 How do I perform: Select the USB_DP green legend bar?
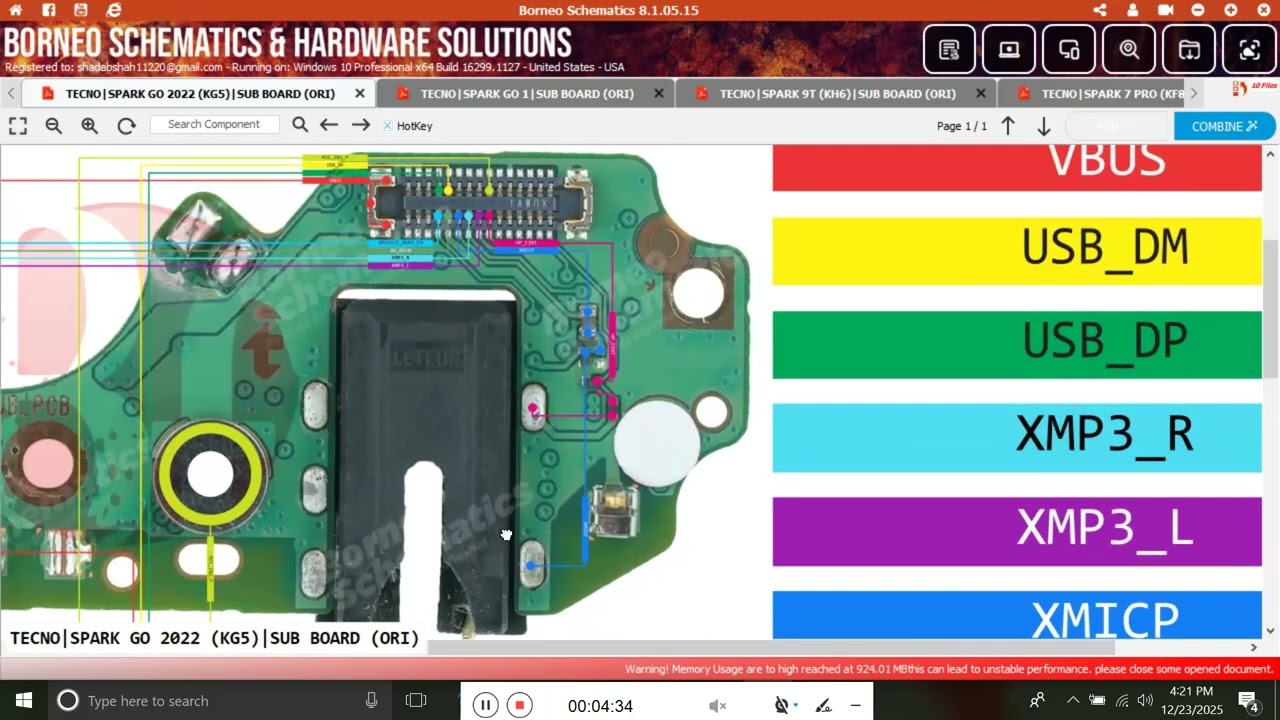[x=1017, y=344]
